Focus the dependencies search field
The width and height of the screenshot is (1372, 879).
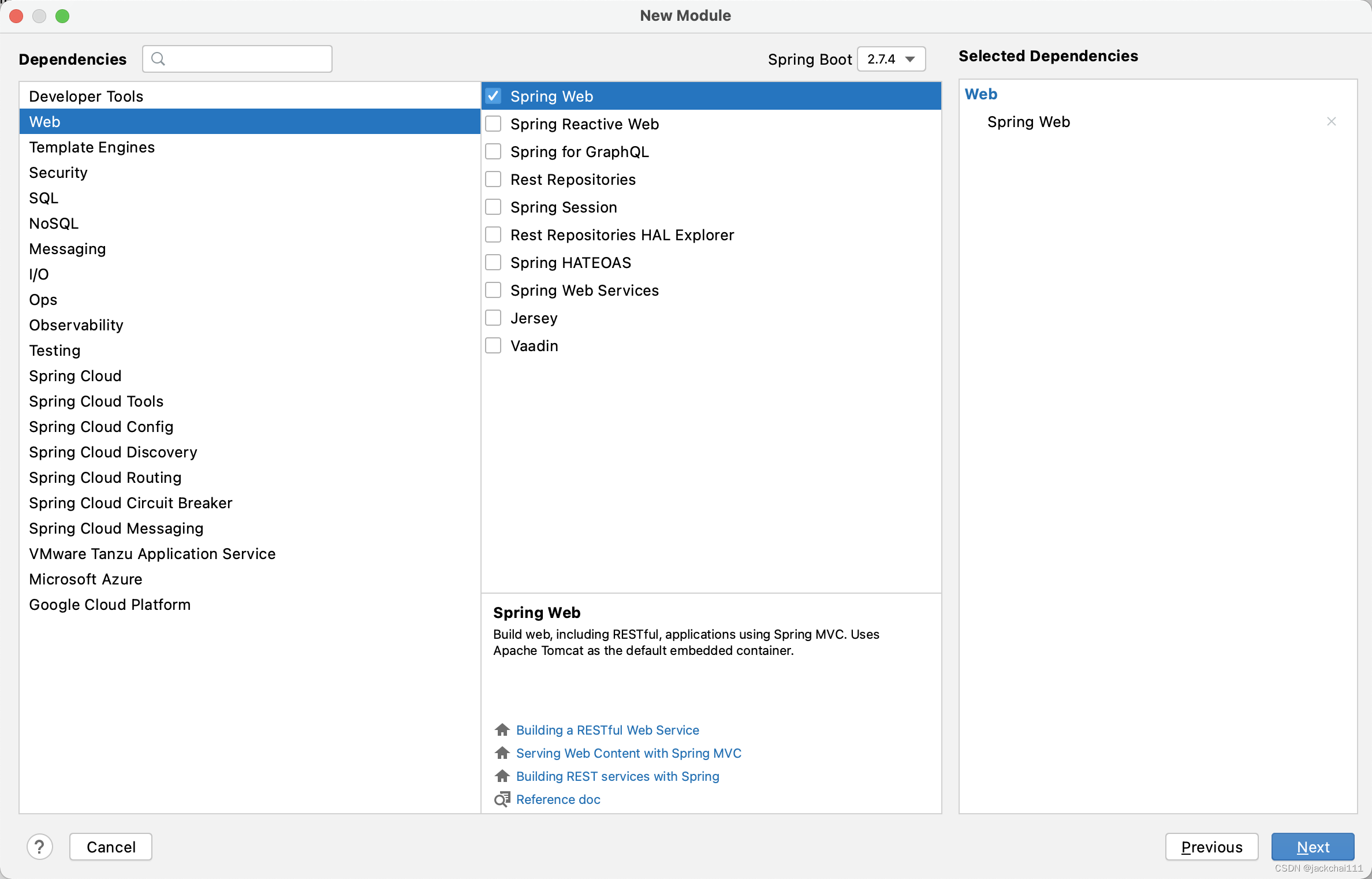[x=237, y=59]
